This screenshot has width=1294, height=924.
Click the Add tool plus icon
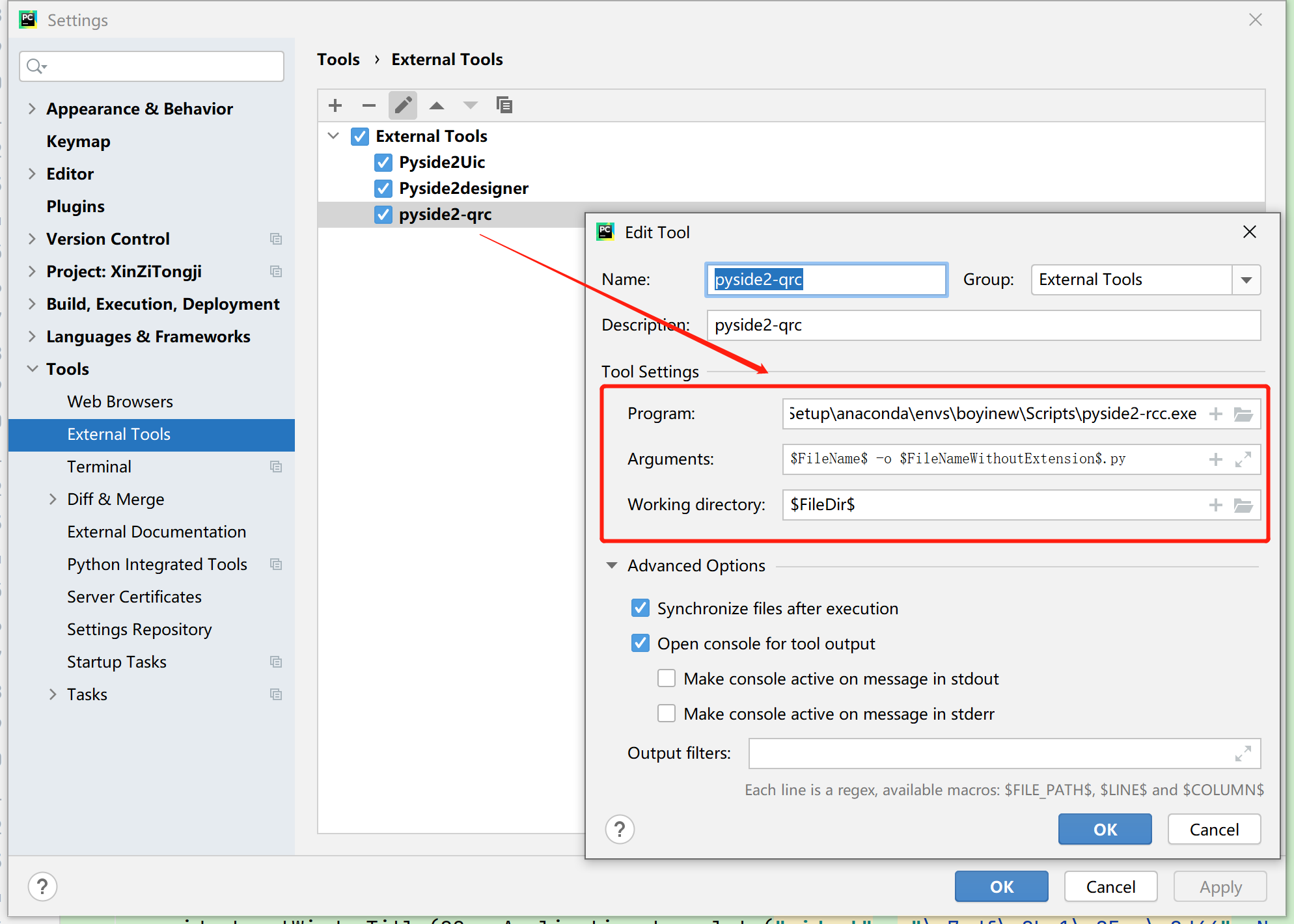335,105
